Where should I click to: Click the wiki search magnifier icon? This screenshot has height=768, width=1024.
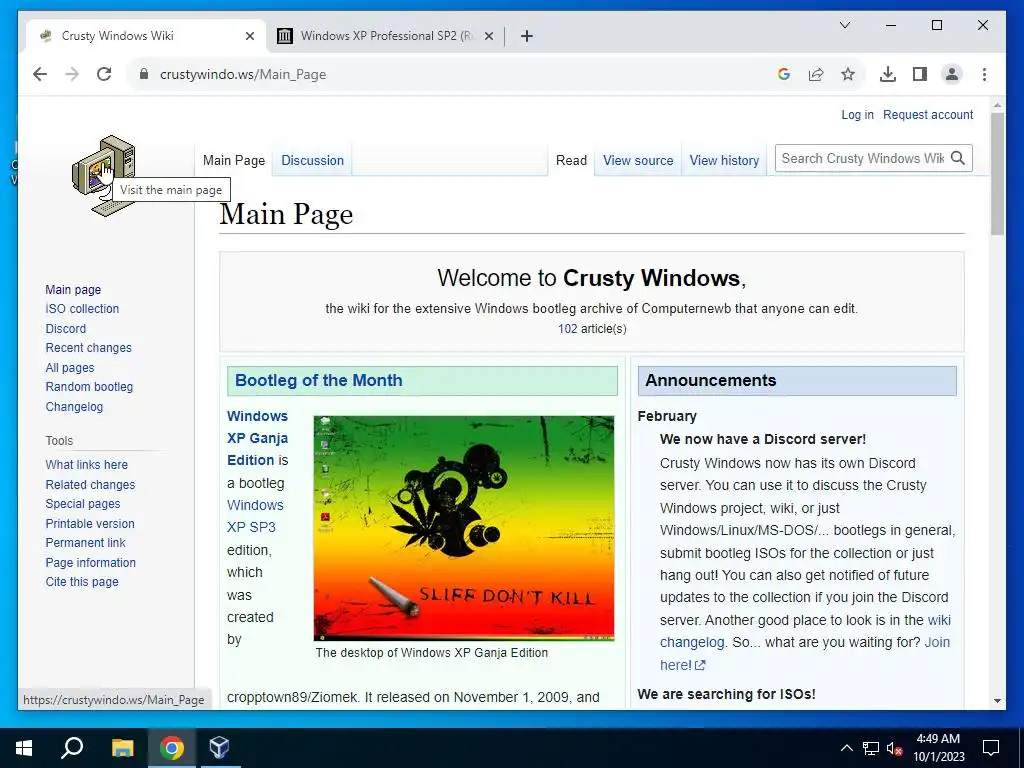point(958,158)
